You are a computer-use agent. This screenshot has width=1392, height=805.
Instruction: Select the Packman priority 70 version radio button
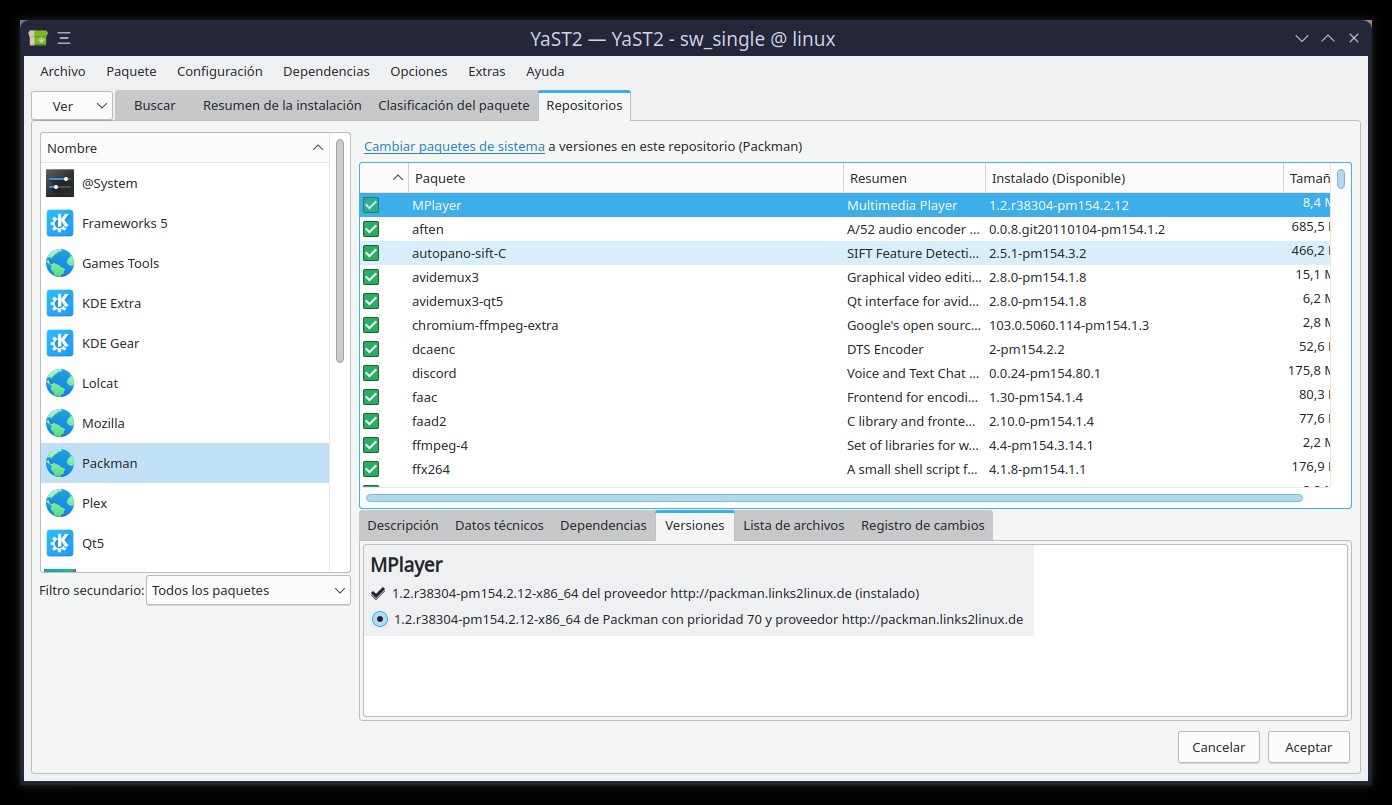click(x=380, y=619)
